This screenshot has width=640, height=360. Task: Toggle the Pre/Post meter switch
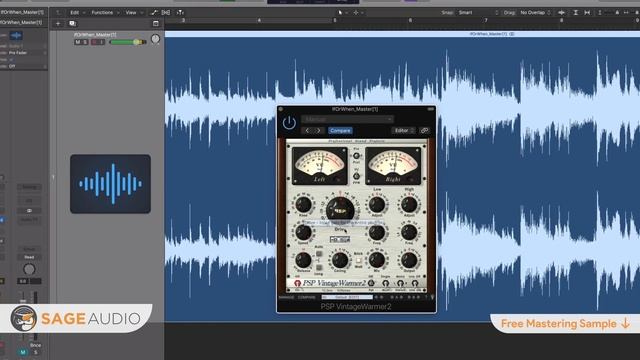pyautogui.click(x=356, y=156)
